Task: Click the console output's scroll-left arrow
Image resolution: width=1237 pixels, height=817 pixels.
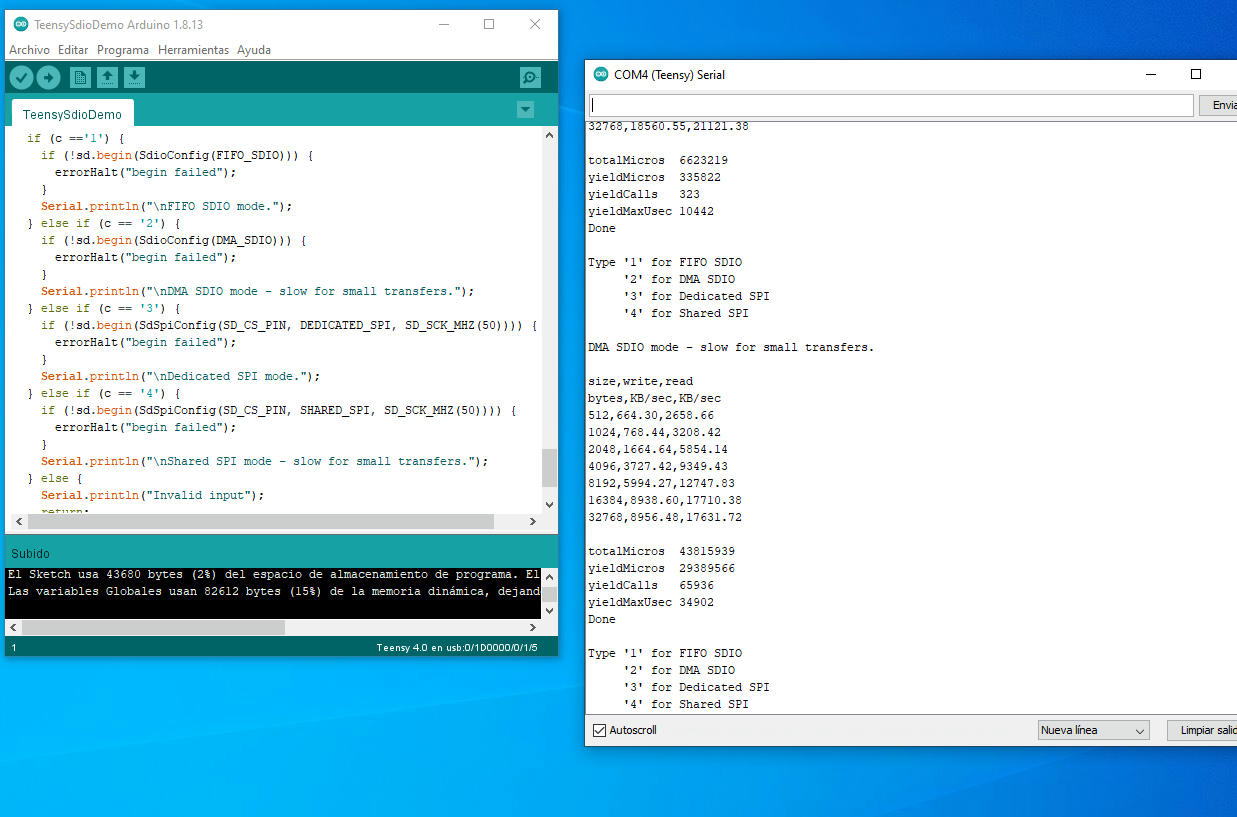Action: [x=13, y=627]
